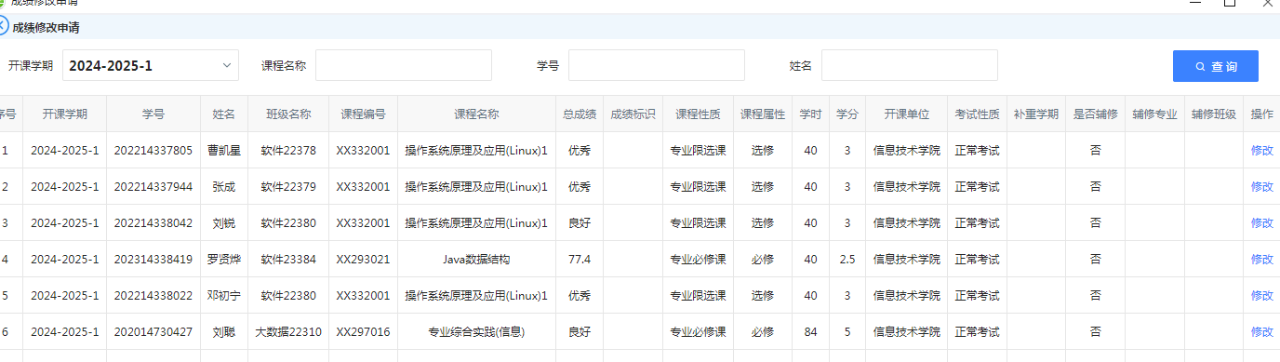This screenshot has width=1280, height=362.
Task: Select the name cell 邓初宁
Action: pyautogui.click(x=224, y=296)
